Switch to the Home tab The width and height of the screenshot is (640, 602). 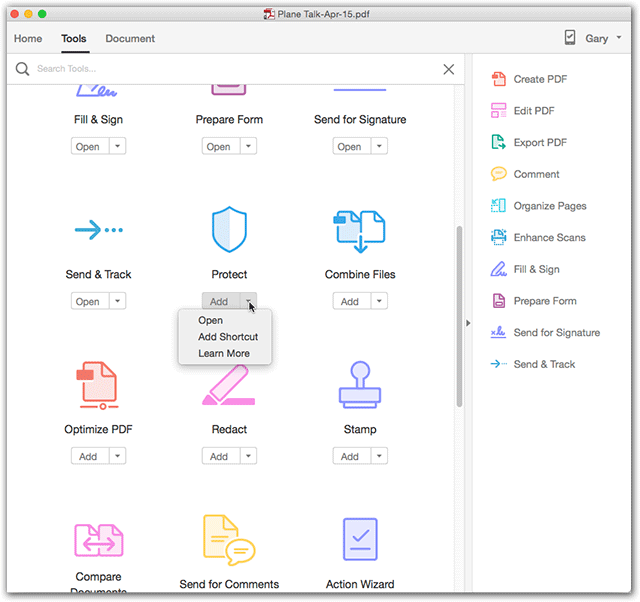28,39
